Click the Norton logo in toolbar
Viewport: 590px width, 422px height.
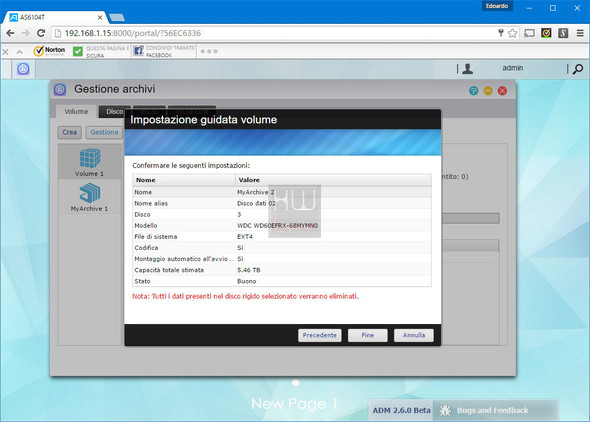click(x=49, y=51)
